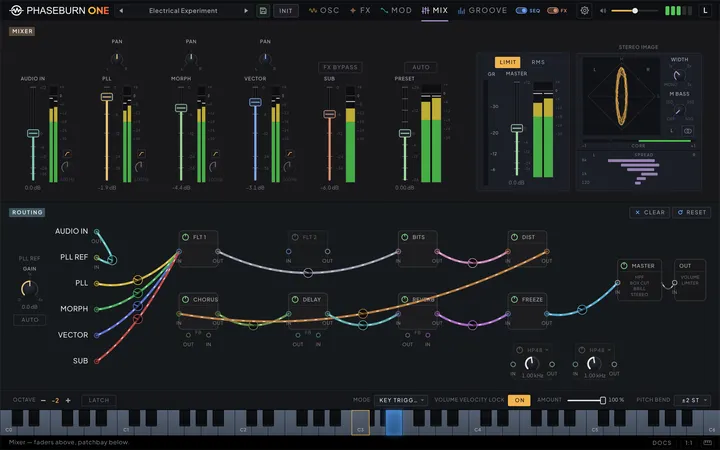Toggle the SEQ switch
Image resolution: width=720 pixels, height=450 pixels.
point(521,11)
